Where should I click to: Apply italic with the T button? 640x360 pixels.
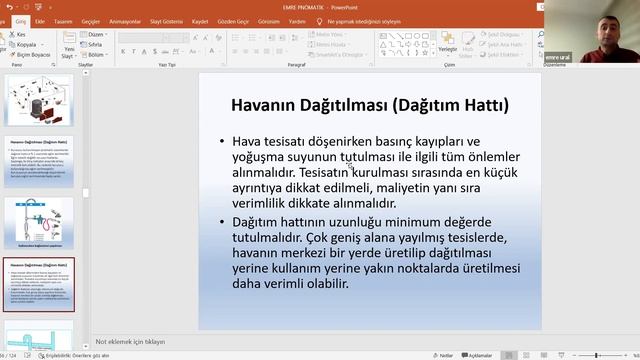click(133, 51)
